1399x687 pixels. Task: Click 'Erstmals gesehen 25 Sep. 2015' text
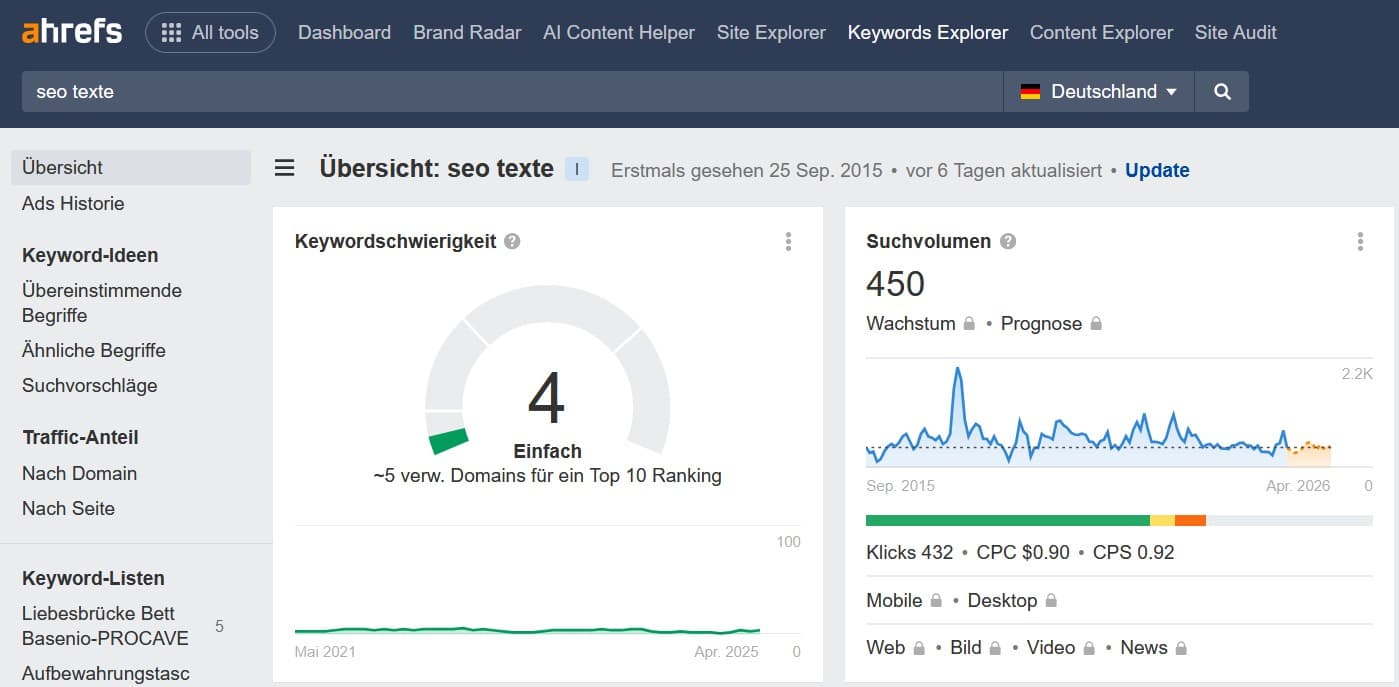(x=747, y=170)
